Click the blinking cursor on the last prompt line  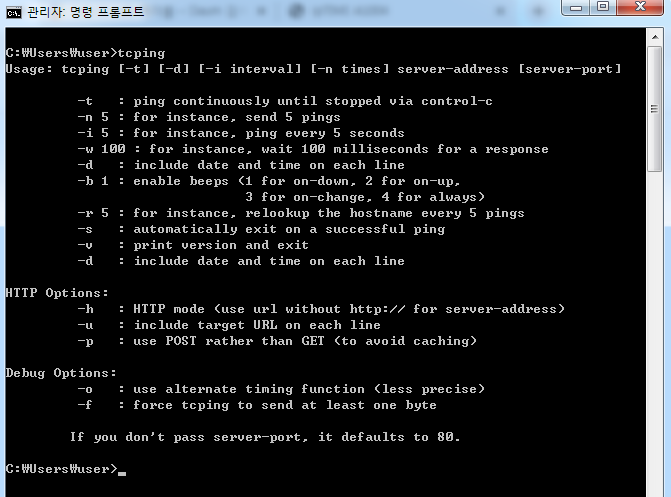coord(122,470)
